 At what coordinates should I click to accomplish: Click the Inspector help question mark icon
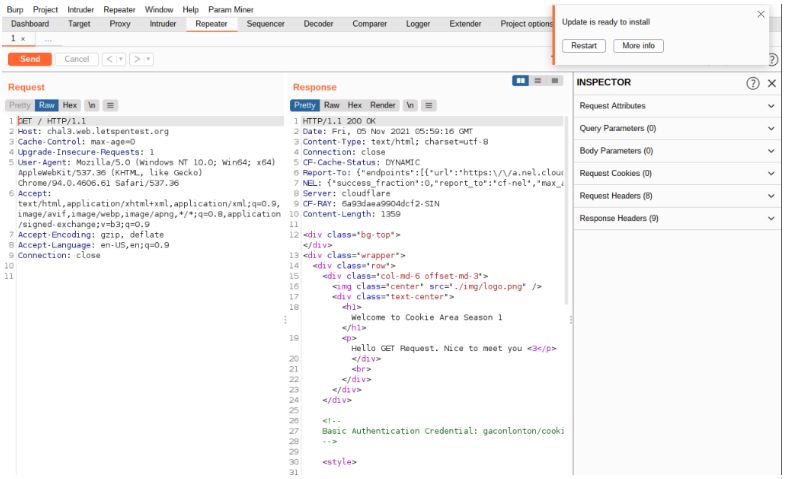click(x=753, y=83)
